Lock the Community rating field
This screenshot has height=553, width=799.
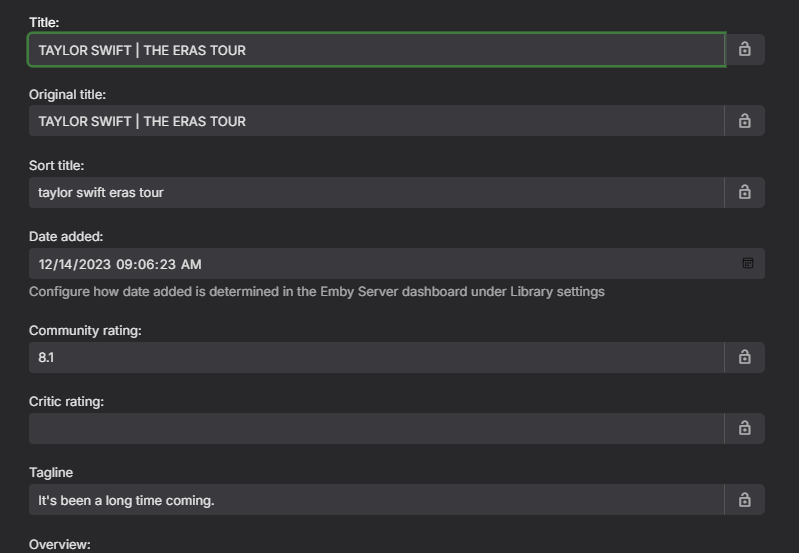tap(745, 357)
